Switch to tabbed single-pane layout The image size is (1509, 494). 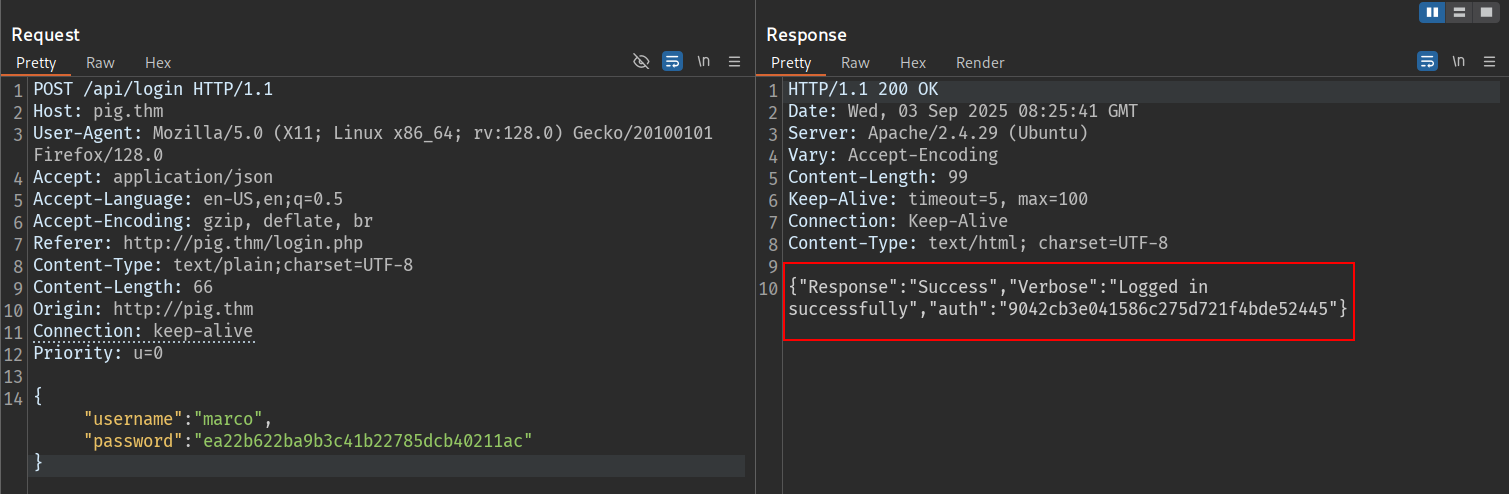click(1487, 12)
